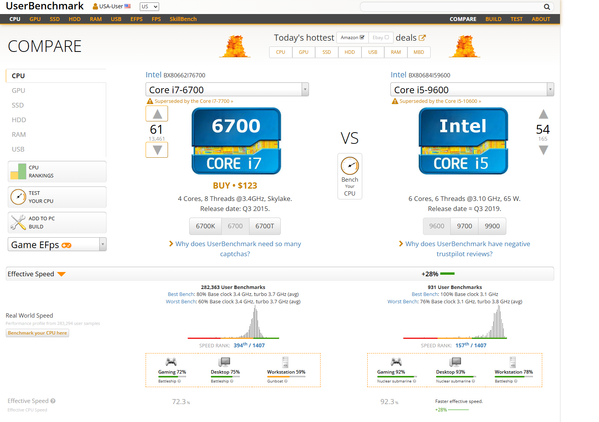The width and height of the screenshot is (599, 422).
Task: Click the top search input field
Action: click(x=452, y=6)
